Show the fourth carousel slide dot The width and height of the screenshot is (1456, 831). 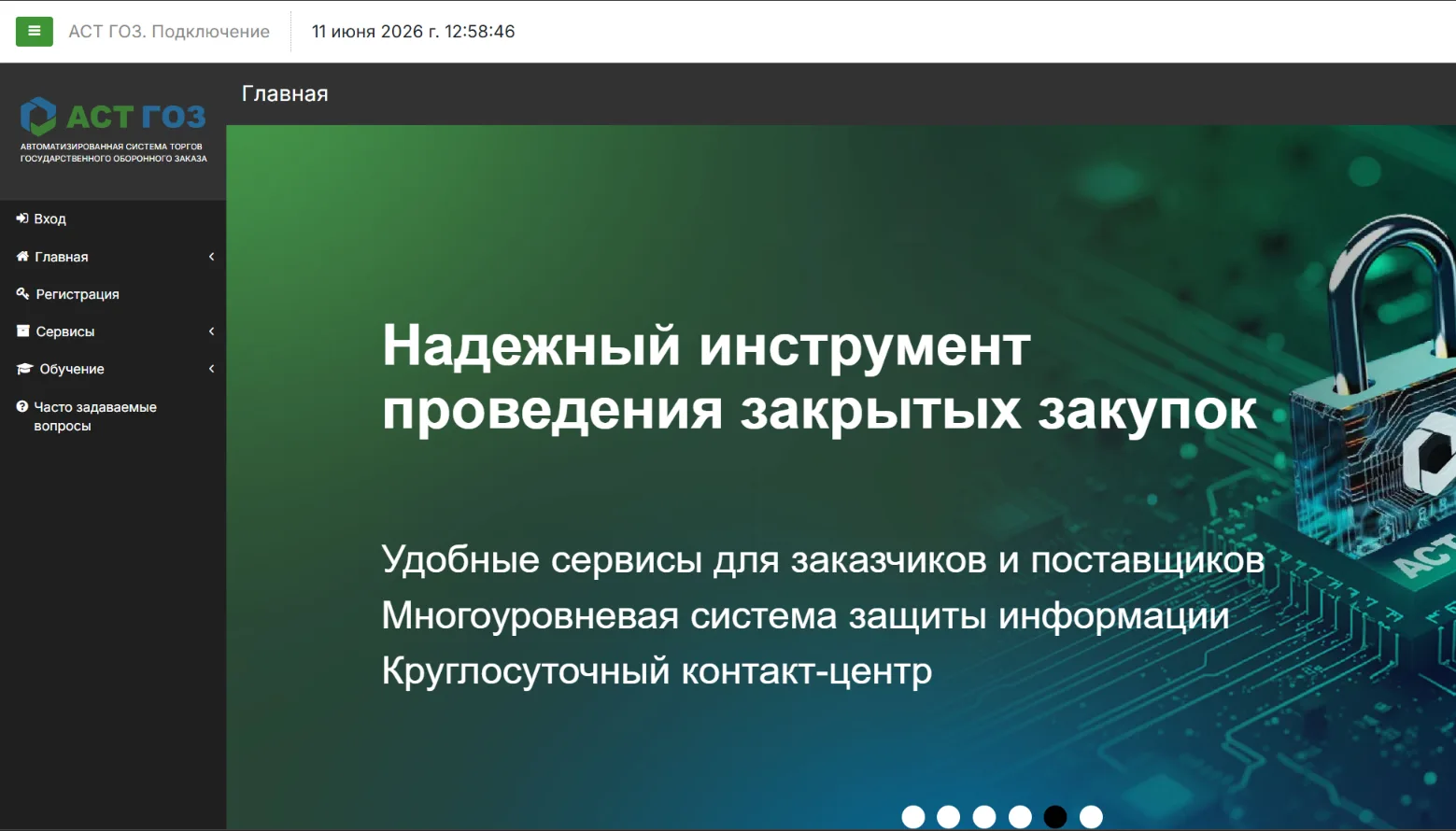[1020, 817]
